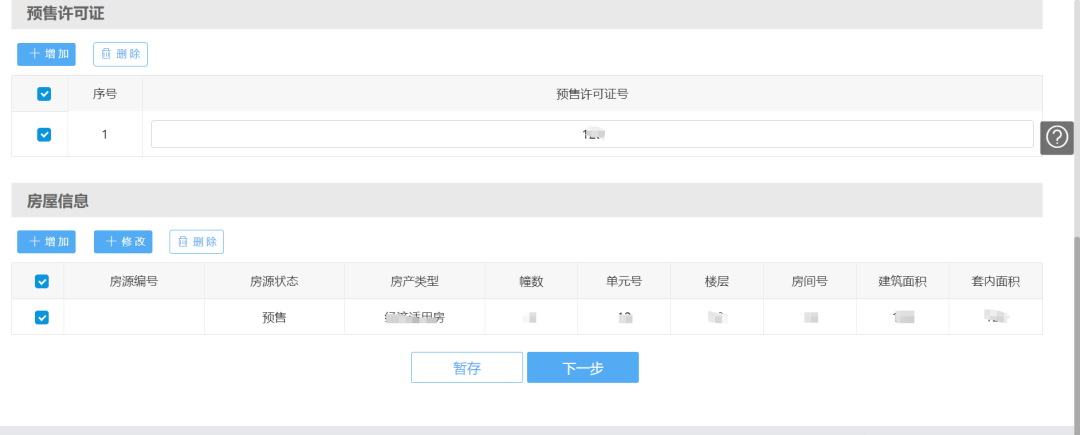
Task: Select the 房产类型 column header
Action: coord(414,281)
